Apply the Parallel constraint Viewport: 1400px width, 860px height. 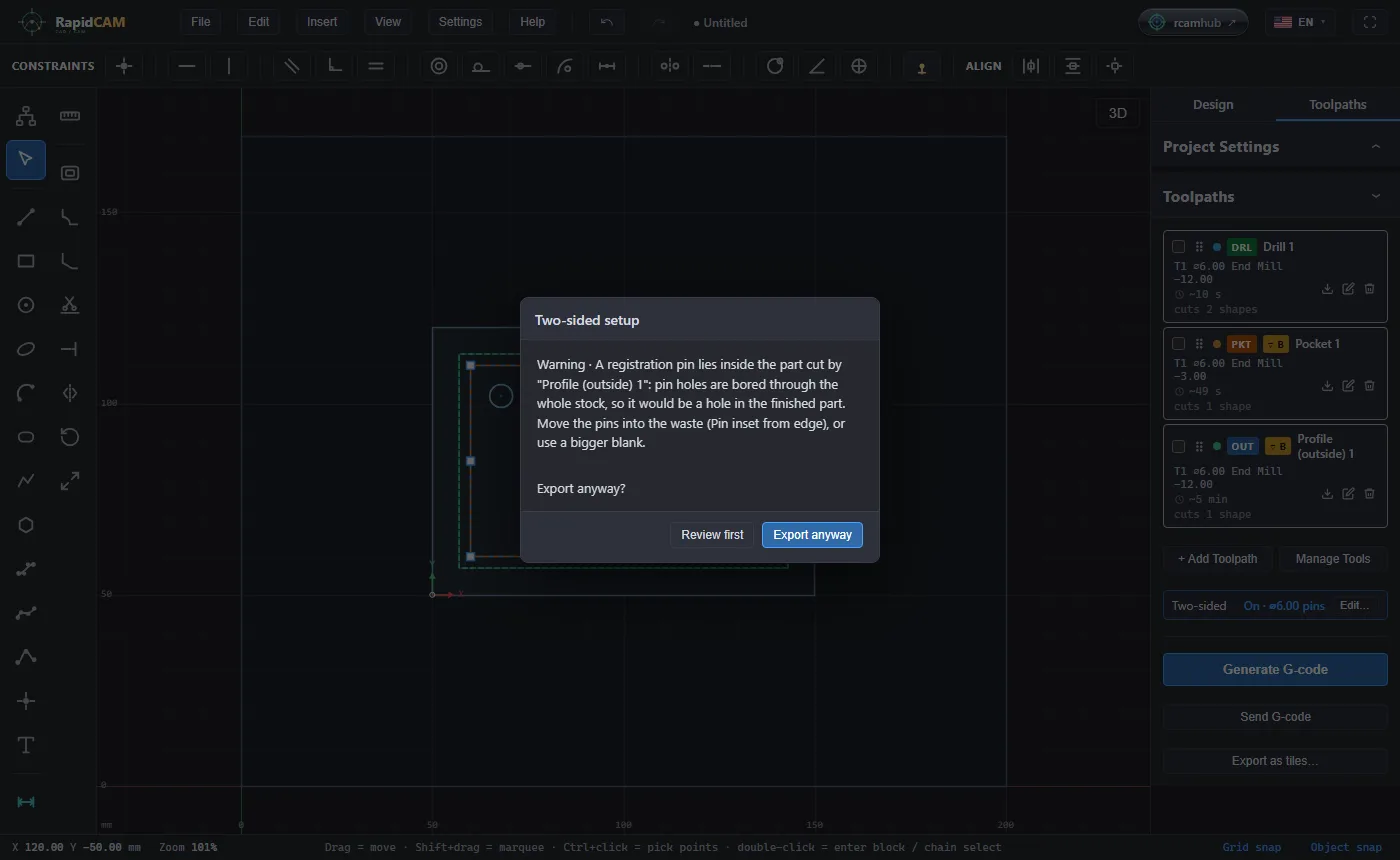click(291, 66)
